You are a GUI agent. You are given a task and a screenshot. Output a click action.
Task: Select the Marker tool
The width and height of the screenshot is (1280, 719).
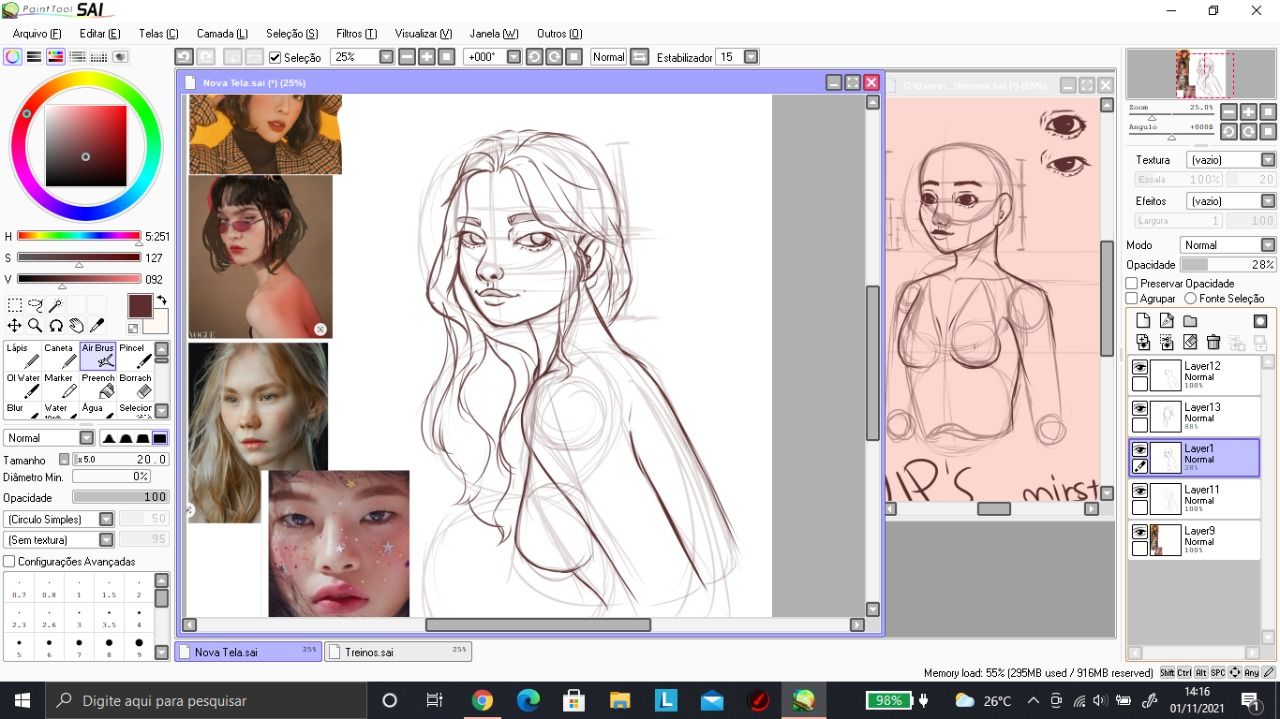60,386
